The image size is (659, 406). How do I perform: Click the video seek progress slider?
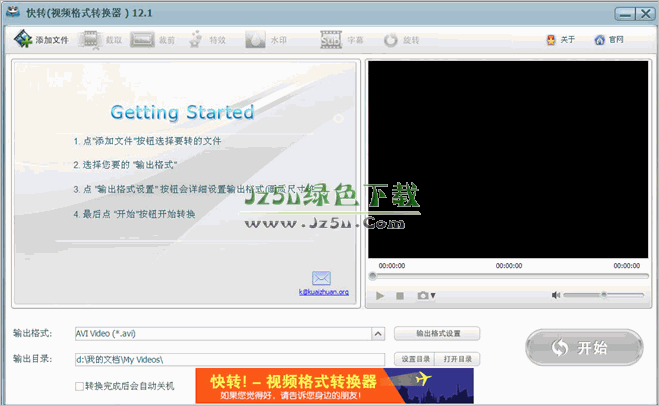click(x=510, y=276)
